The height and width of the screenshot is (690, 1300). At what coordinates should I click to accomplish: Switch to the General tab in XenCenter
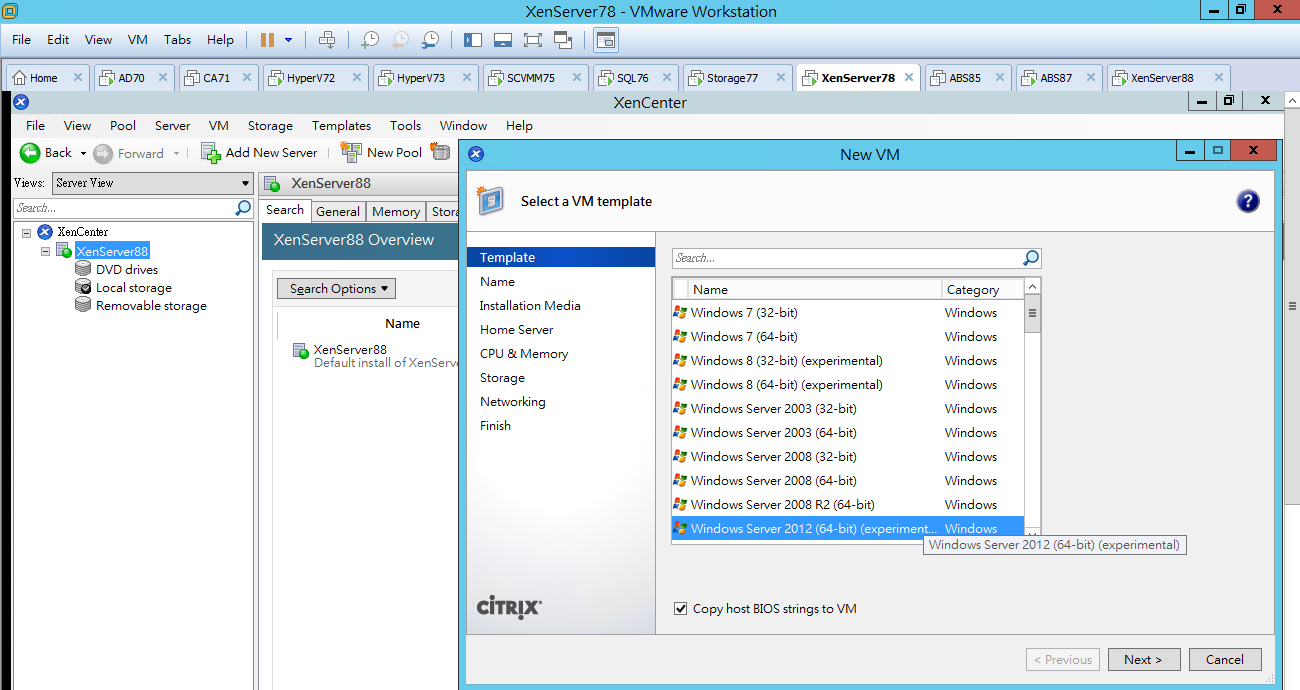[338, 211]
